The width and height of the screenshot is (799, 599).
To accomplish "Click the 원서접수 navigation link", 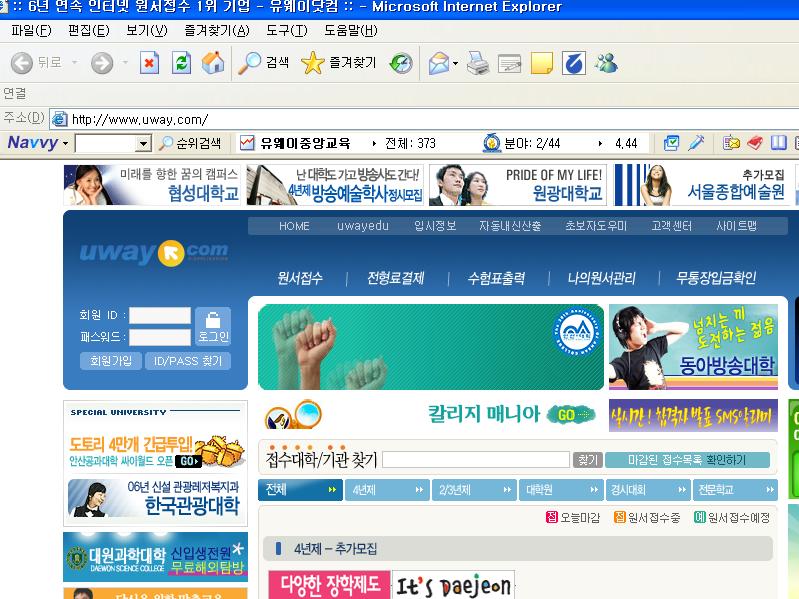I will [300, 278].
